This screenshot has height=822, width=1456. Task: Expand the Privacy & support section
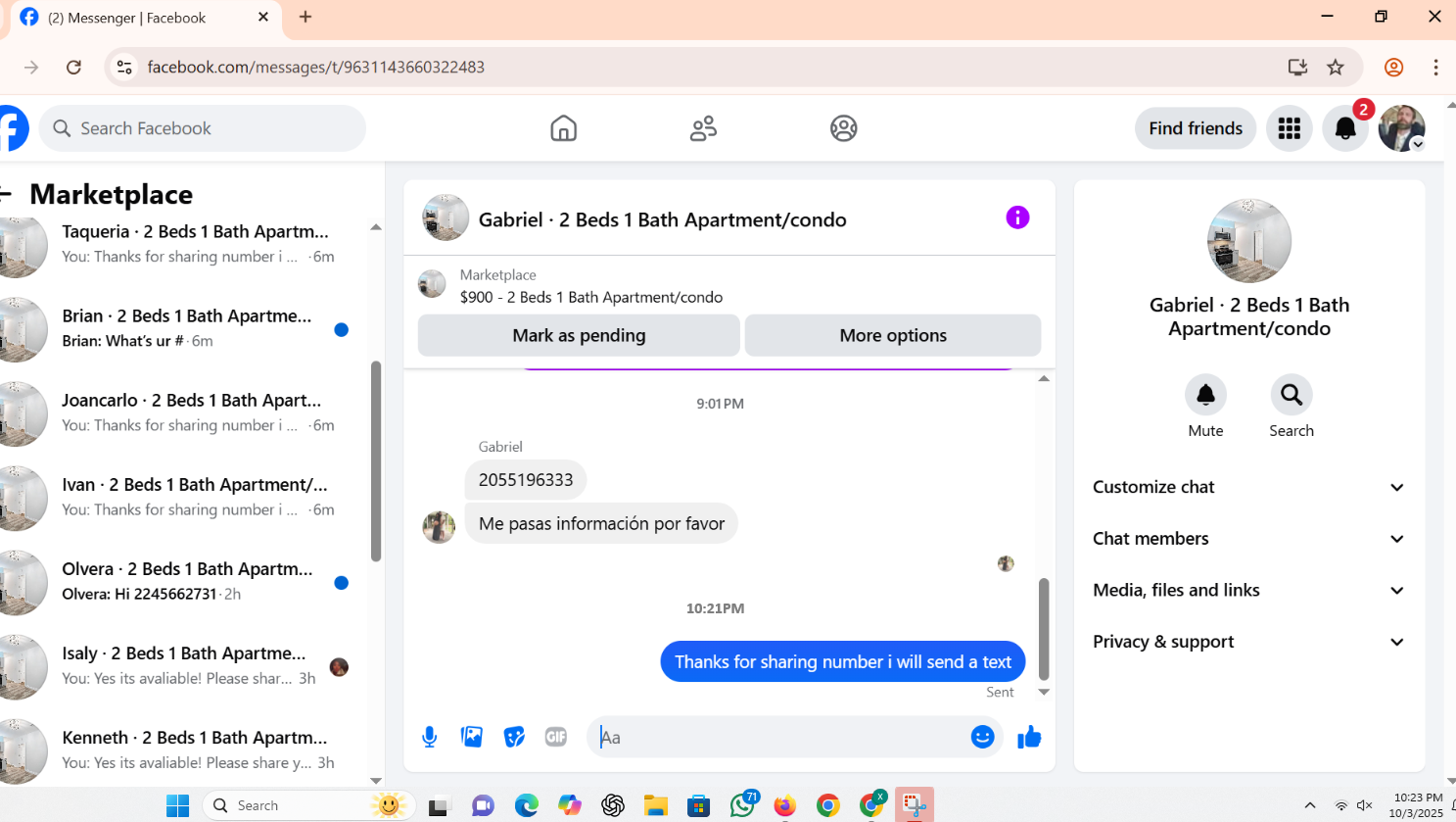(x=1248, y=642)
